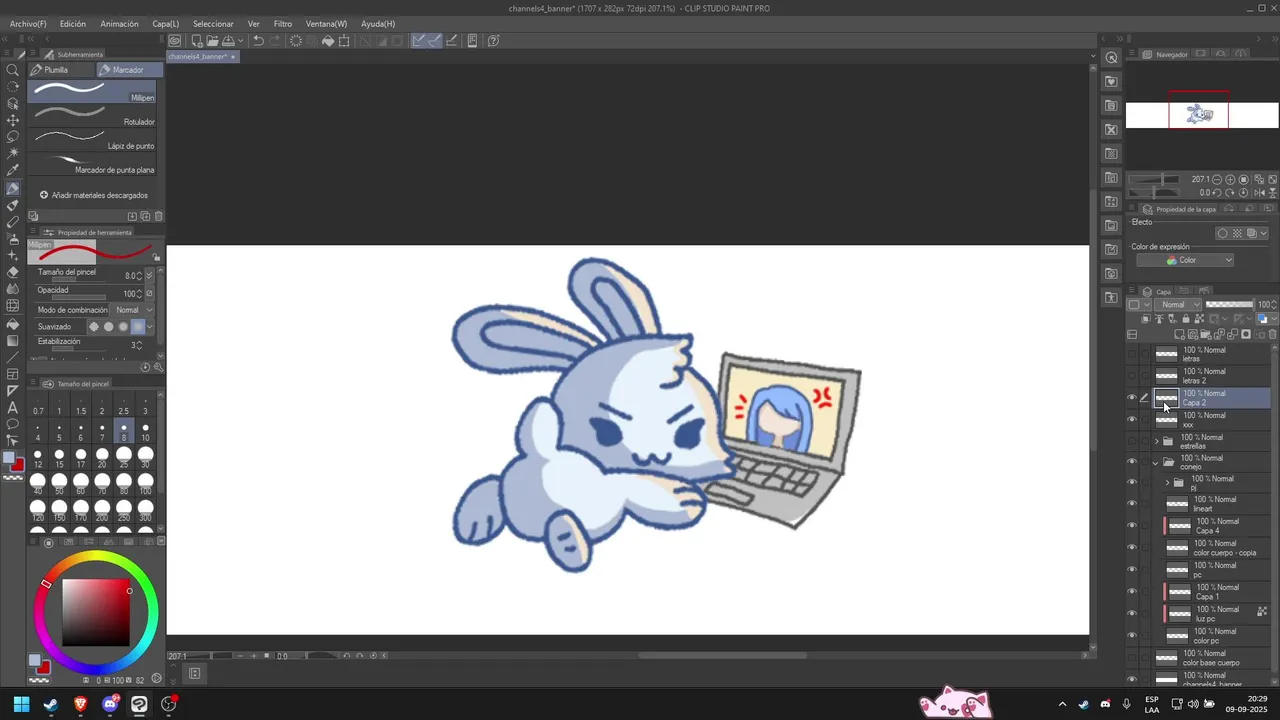Choose Marcador de punta plana subtool
The image size is (1280, 720).
click(x=92, y=163)
